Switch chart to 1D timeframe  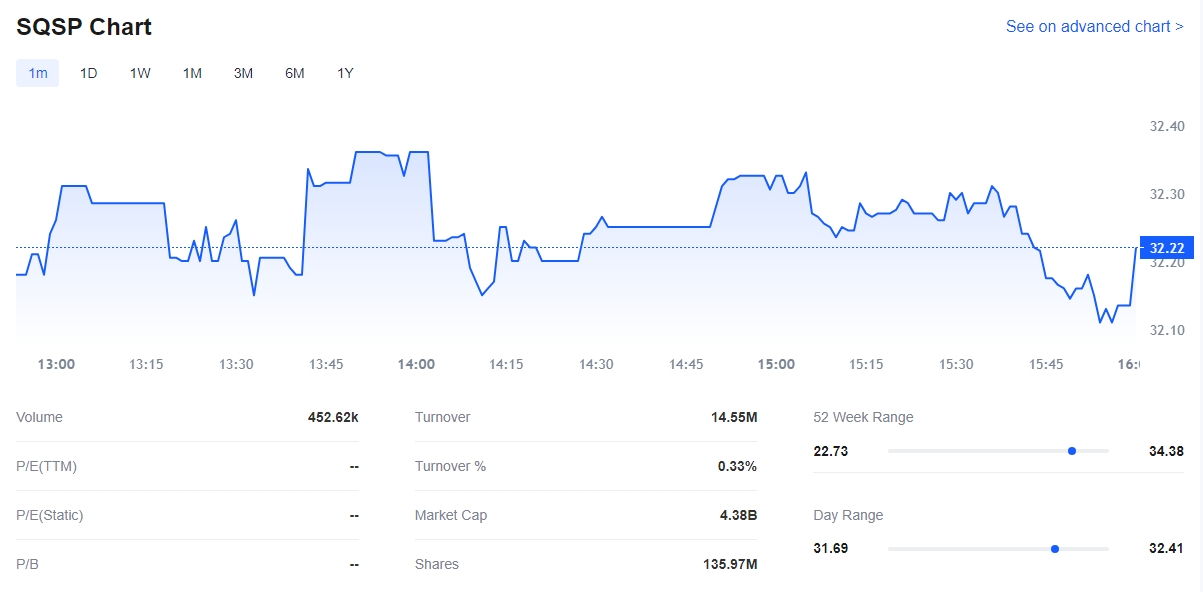(89, 73)
